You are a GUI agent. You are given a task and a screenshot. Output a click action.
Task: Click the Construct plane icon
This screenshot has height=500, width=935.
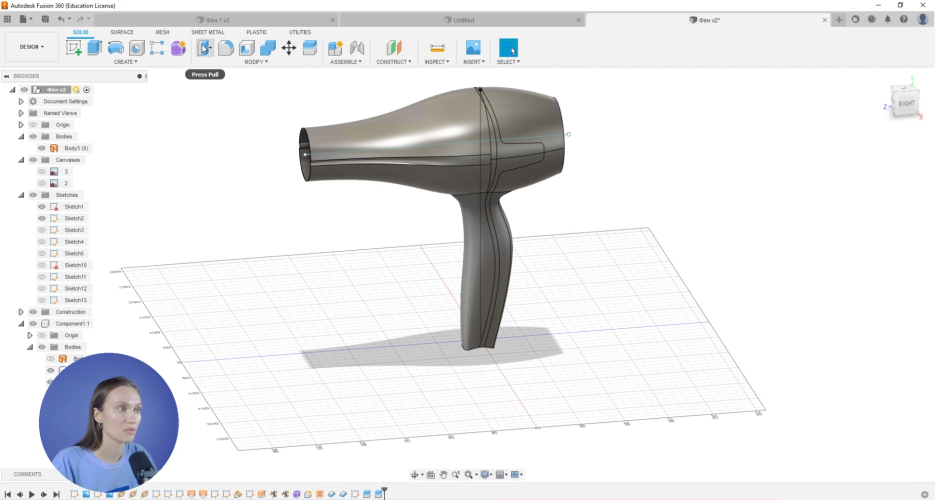click(x=394, y=48)
